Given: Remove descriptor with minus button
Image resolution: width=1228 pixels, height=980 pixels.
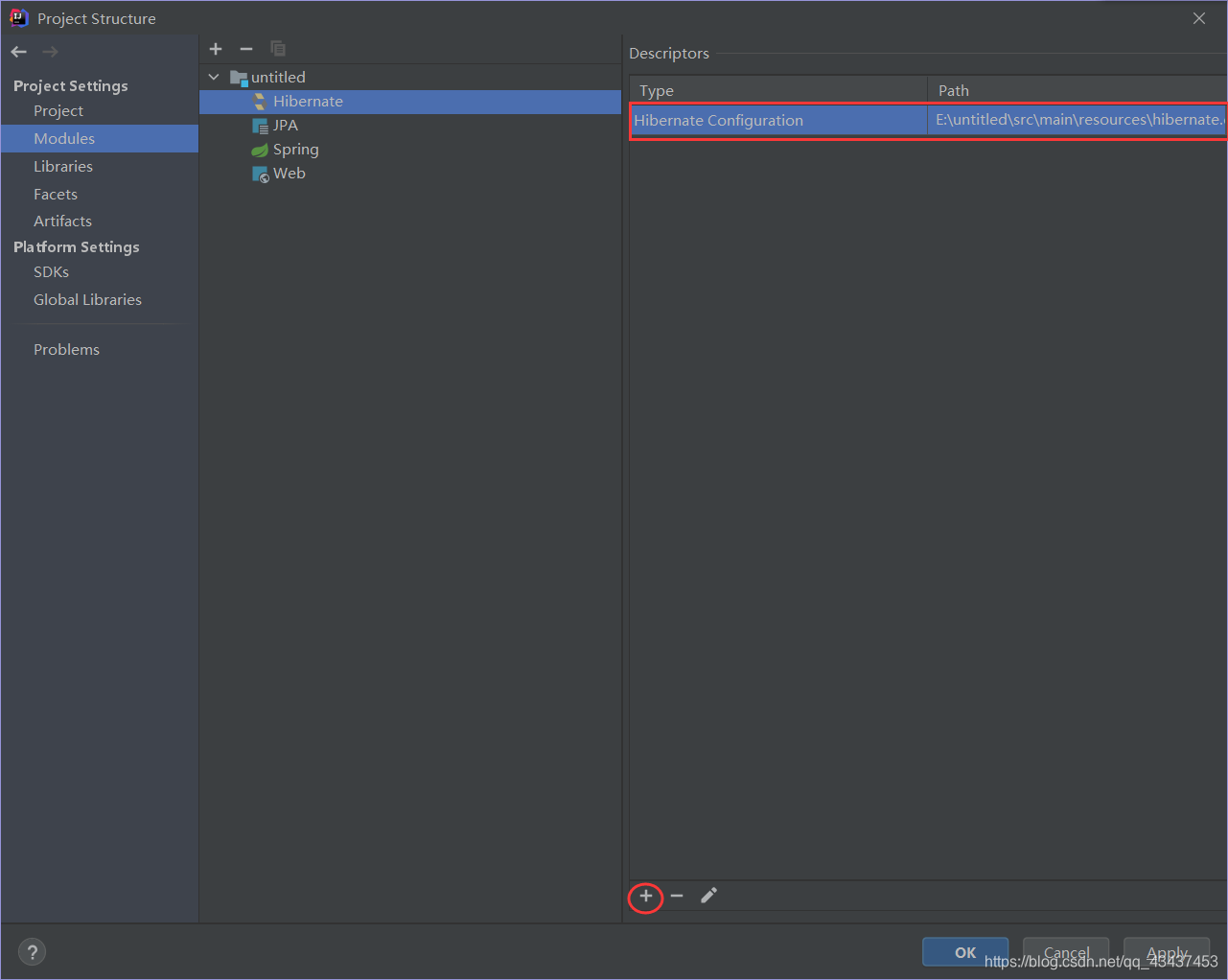Looking at the screenshot, I should 677,897.
